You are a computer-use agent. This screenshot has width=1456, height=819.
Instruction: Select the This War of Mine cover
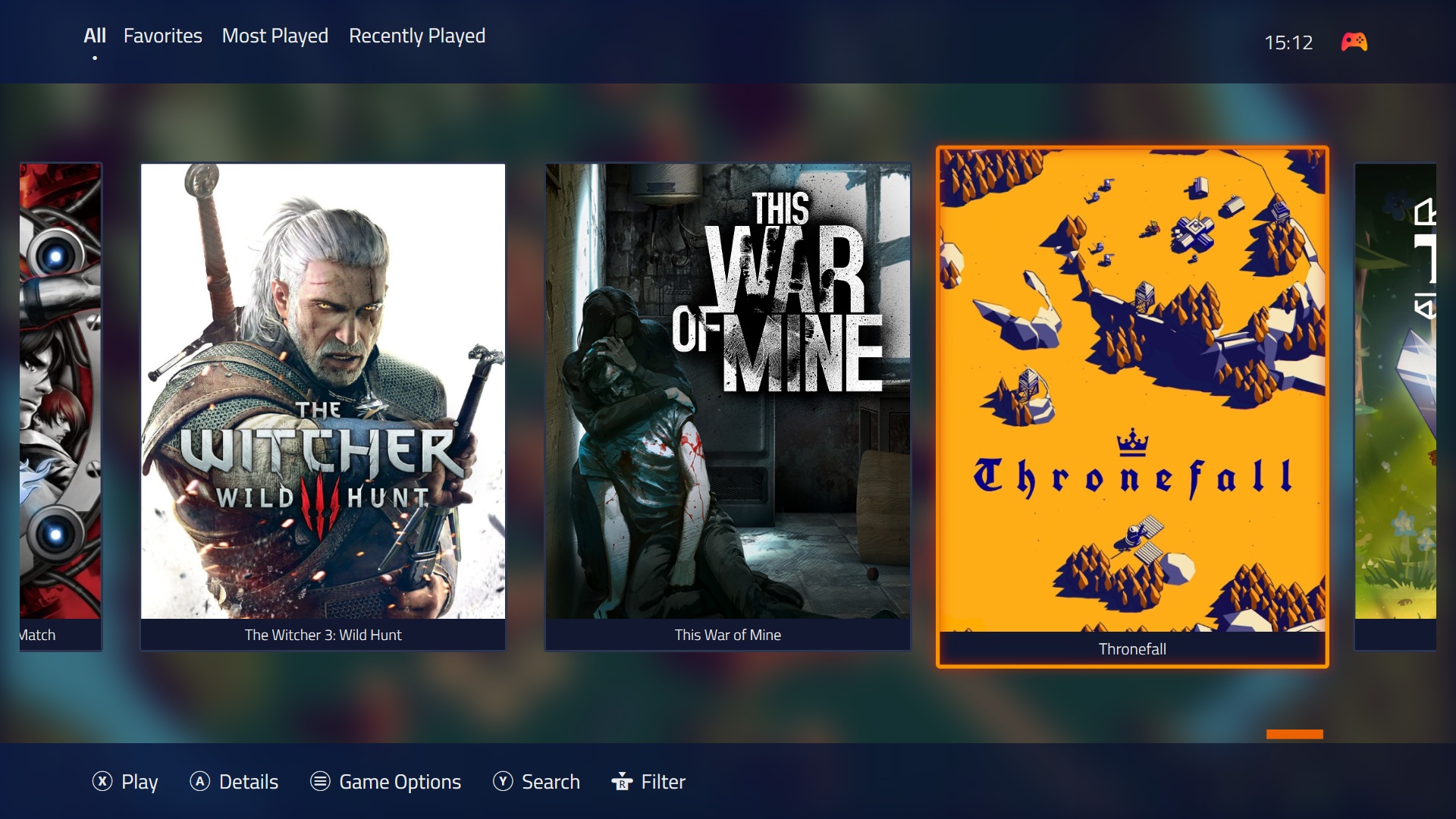728,391
